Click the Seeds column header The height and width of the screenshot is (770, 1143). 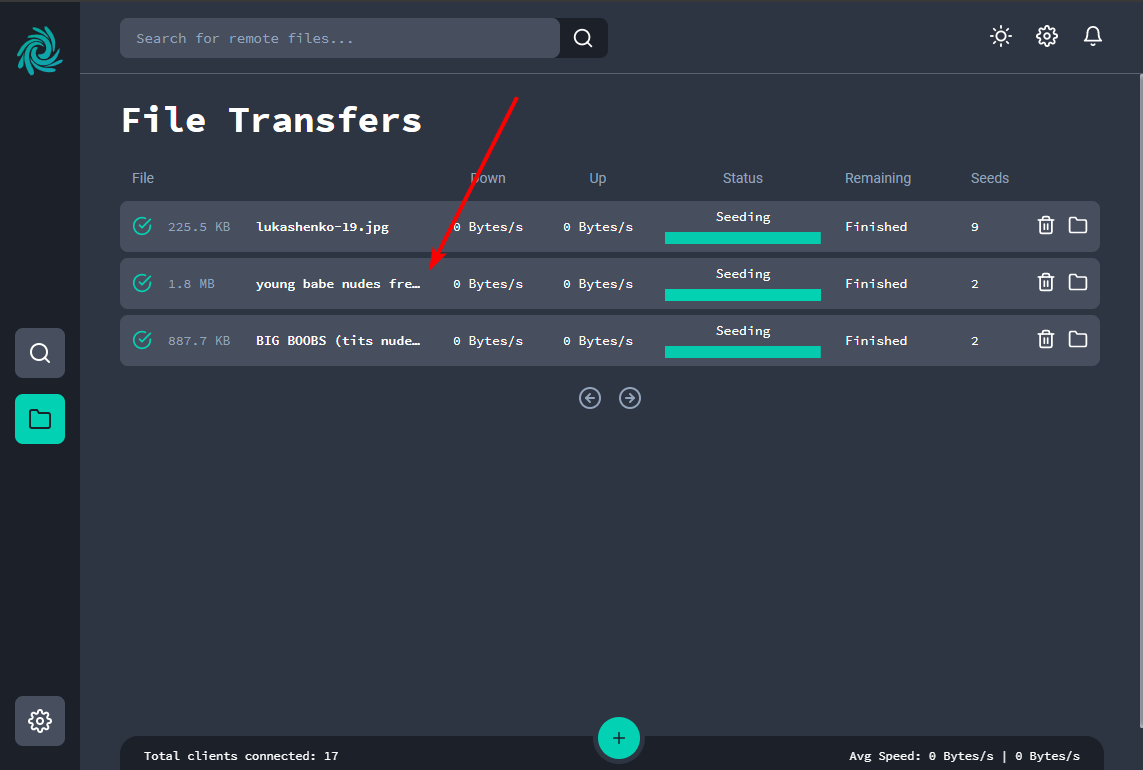point(989,178)
